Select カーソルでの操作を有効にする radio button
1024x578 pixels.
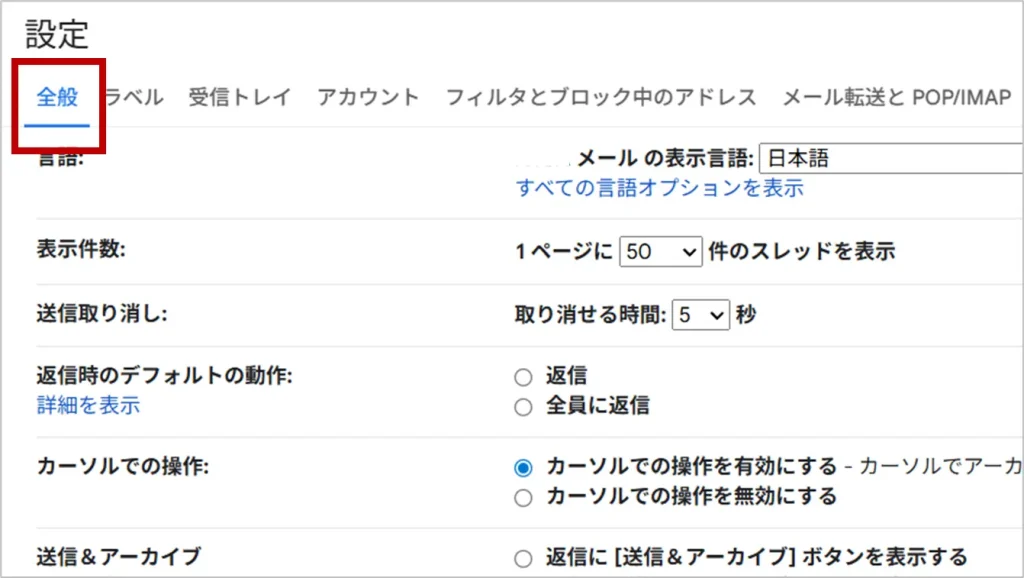click(x=523, y=467)
